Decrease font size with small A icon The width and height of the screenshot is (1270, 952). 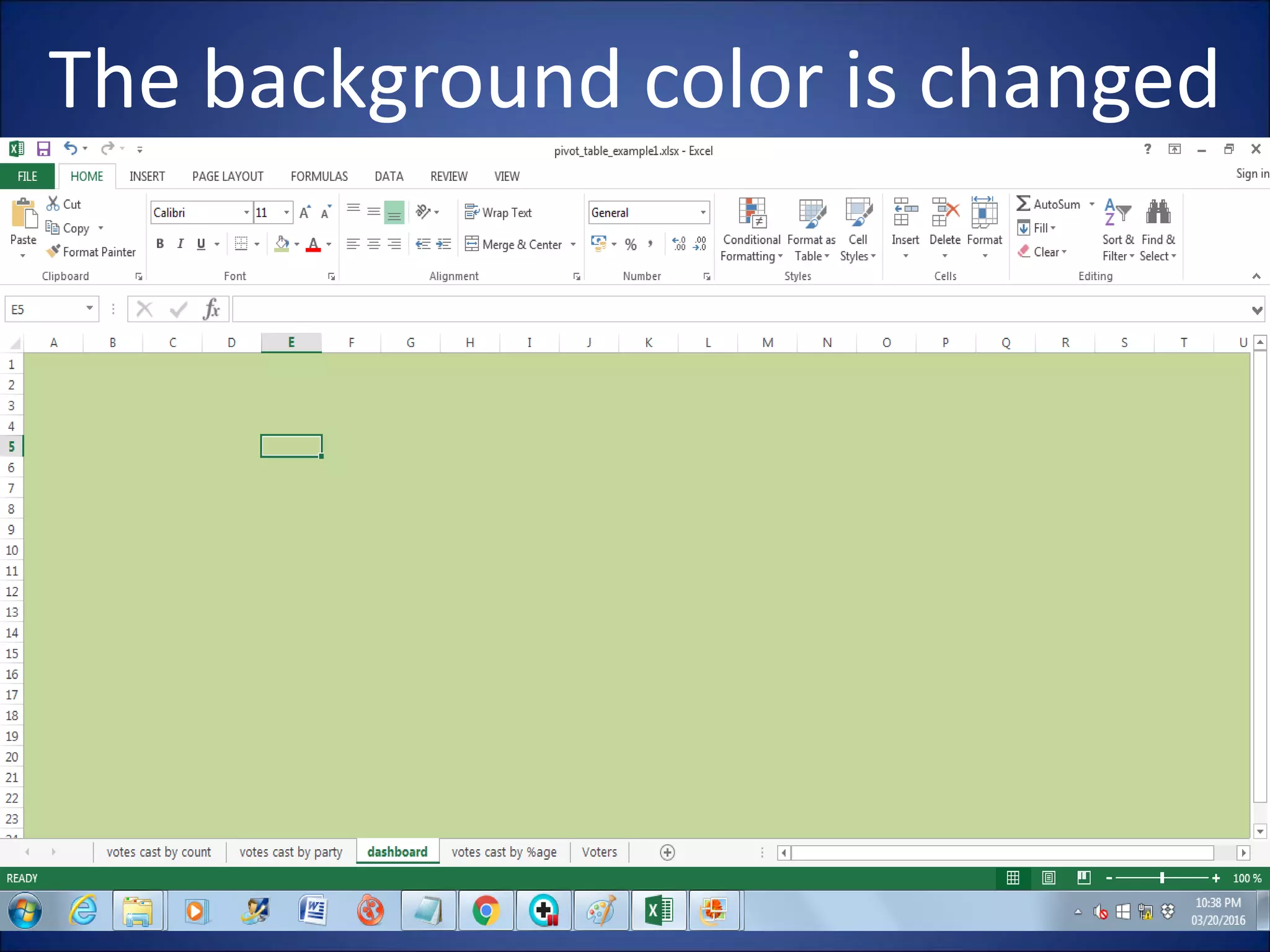[x=326, y=213]
